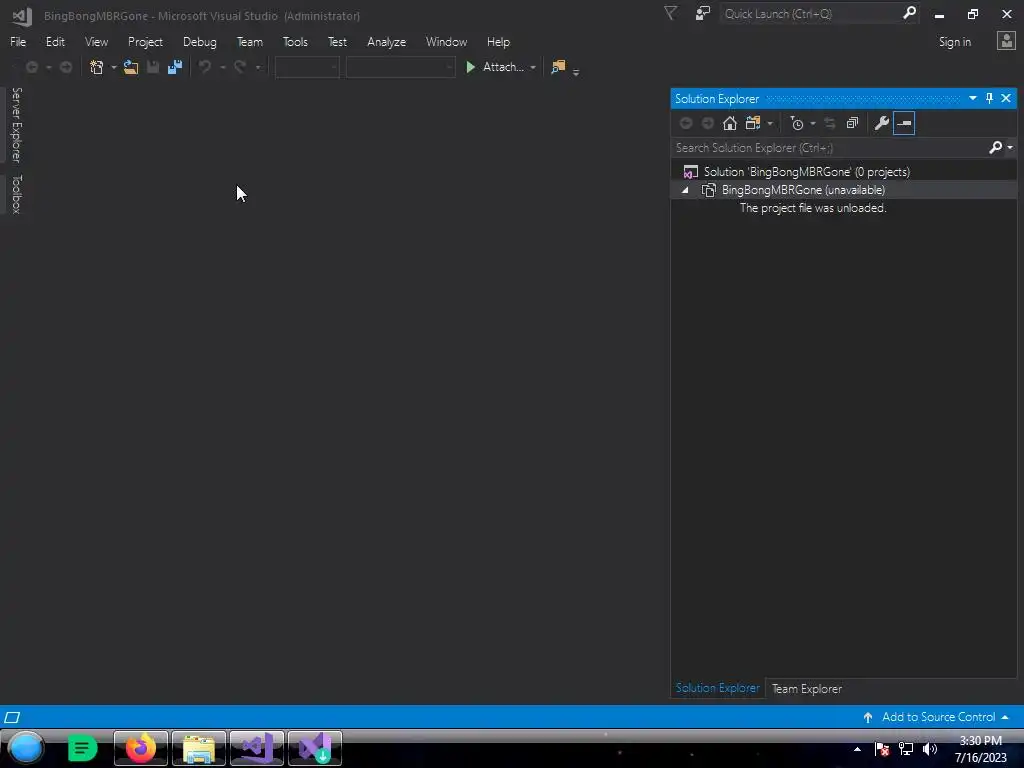Open the Analyze menu

(387, 42)
